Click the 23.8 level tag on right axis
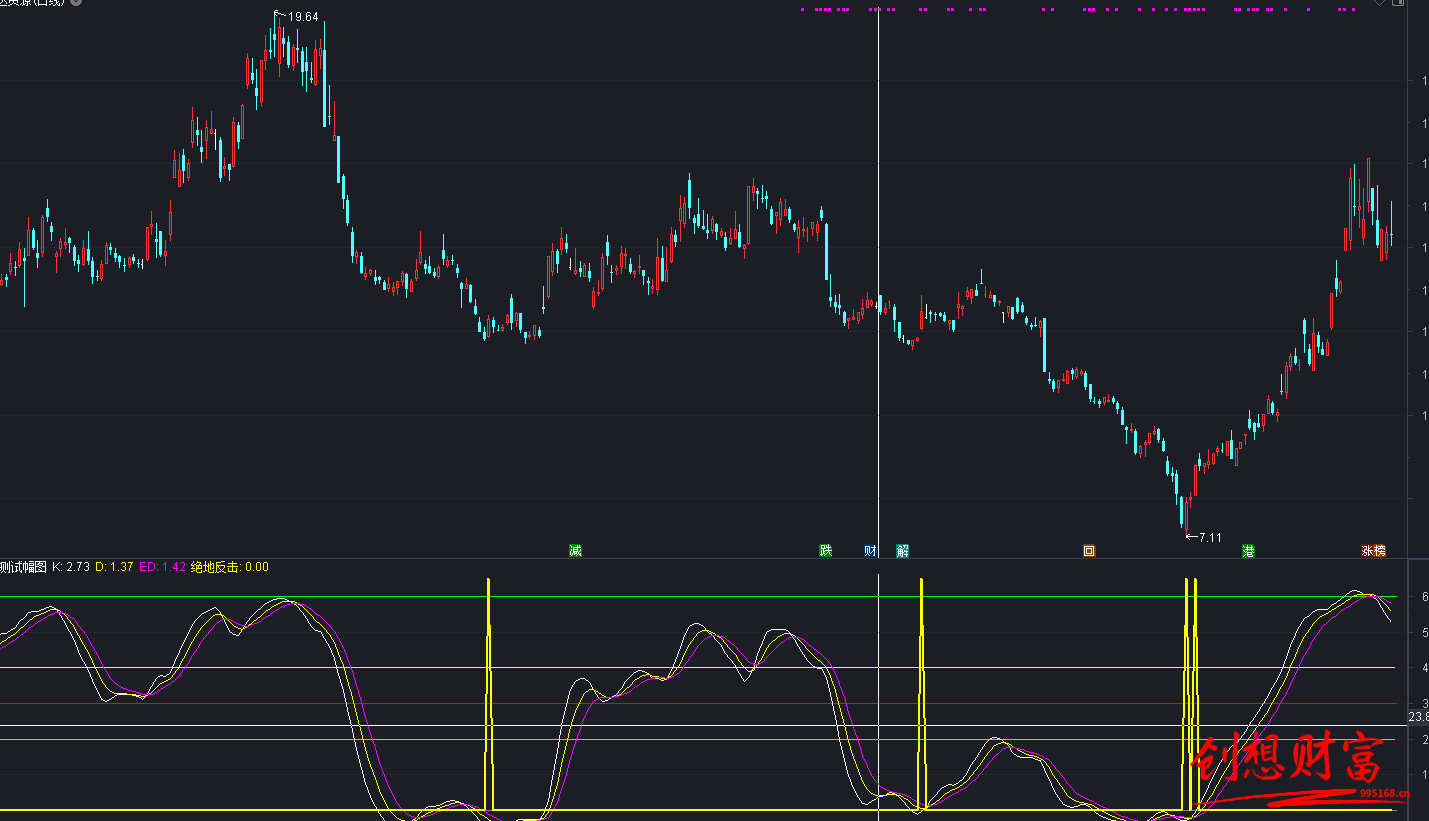Screen dimensions: 1429x821 coord(1419,718)
